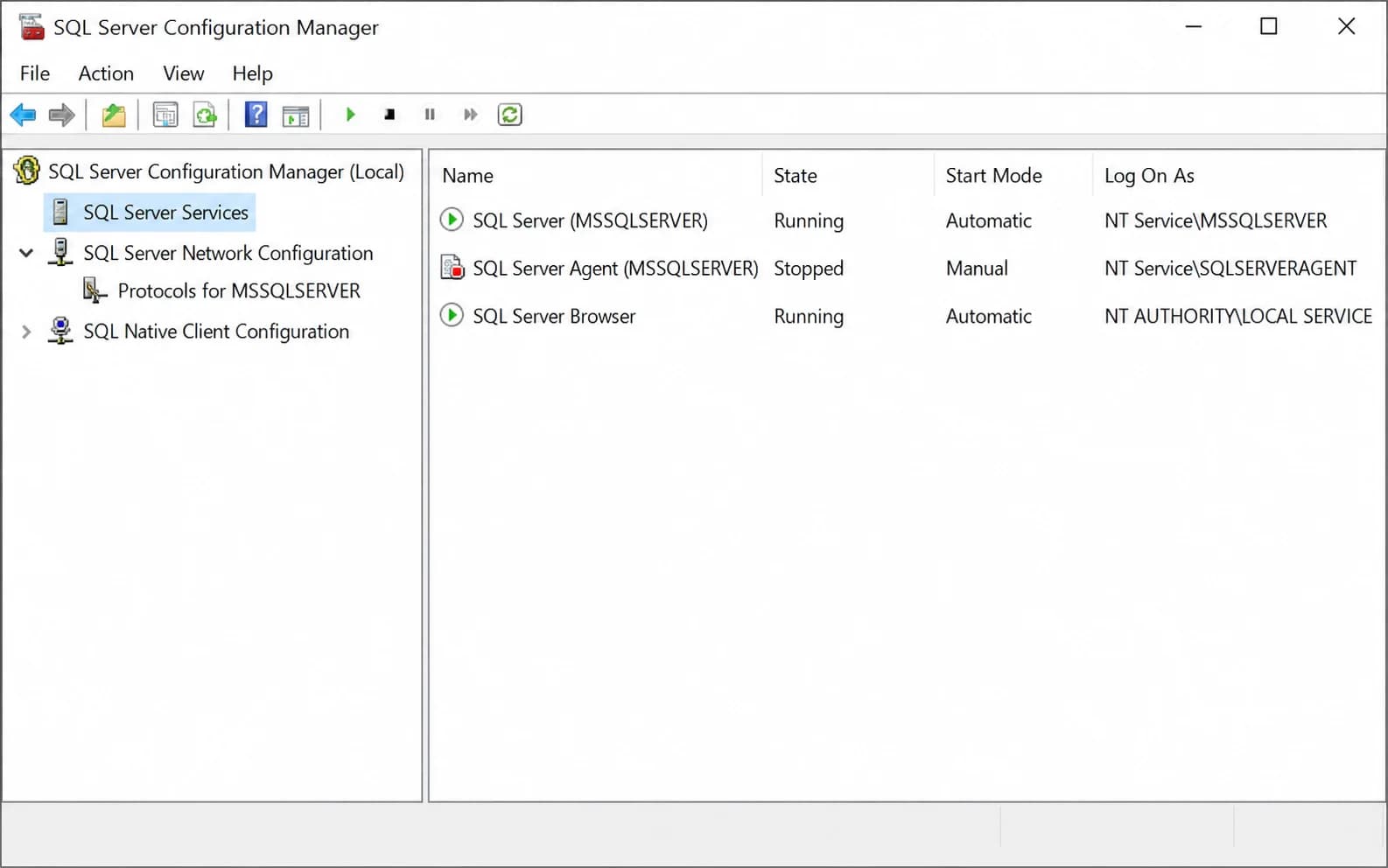Select SQL Native Client Configuration tree item
The height and width of the screenshot is (868, 1388).
click(x=216, y=332)
